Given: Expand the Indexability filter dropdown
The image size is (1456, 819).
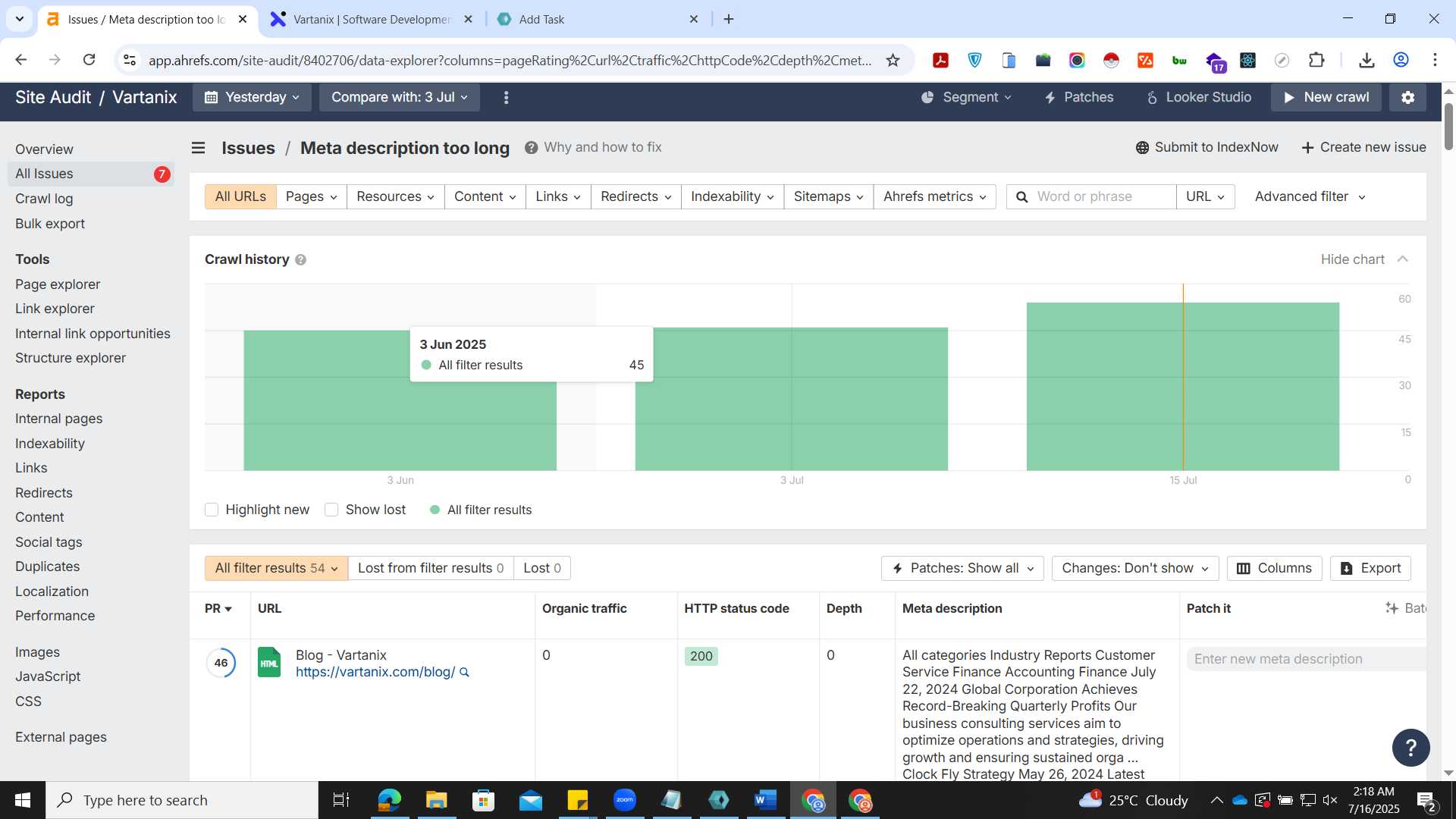Looking at the screenshot, I should pos(732,197).
